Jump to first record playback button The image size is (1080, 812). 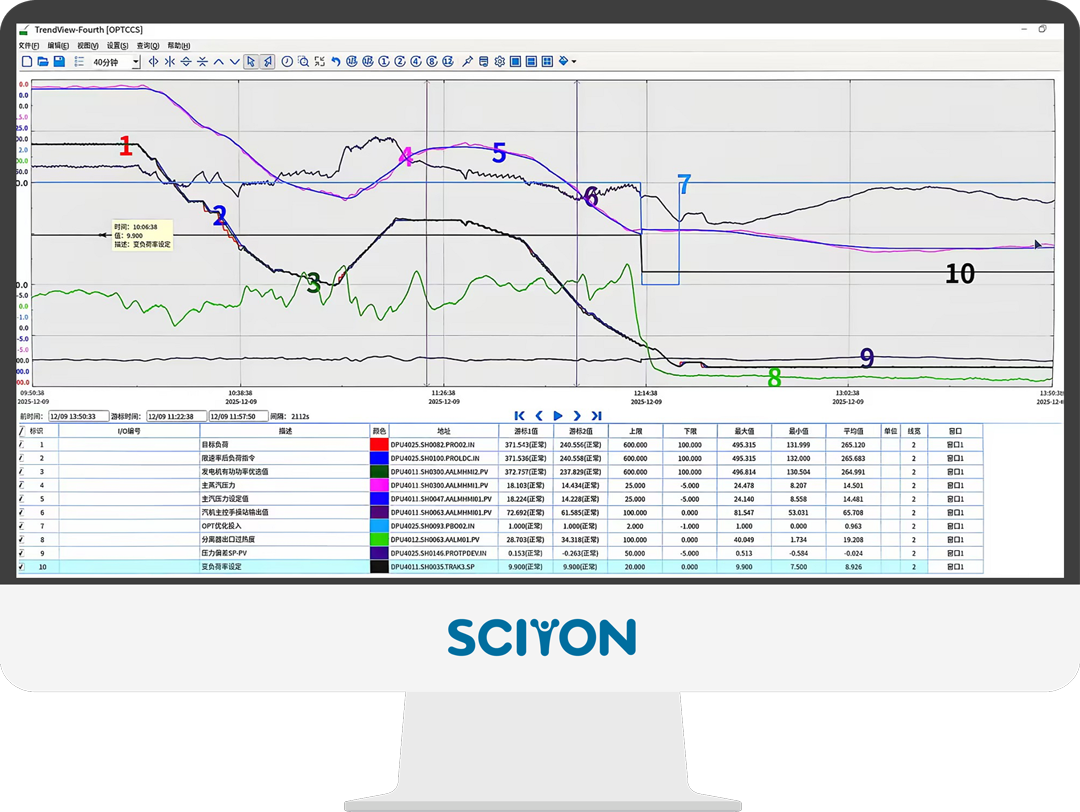click(x=519, y=416)
